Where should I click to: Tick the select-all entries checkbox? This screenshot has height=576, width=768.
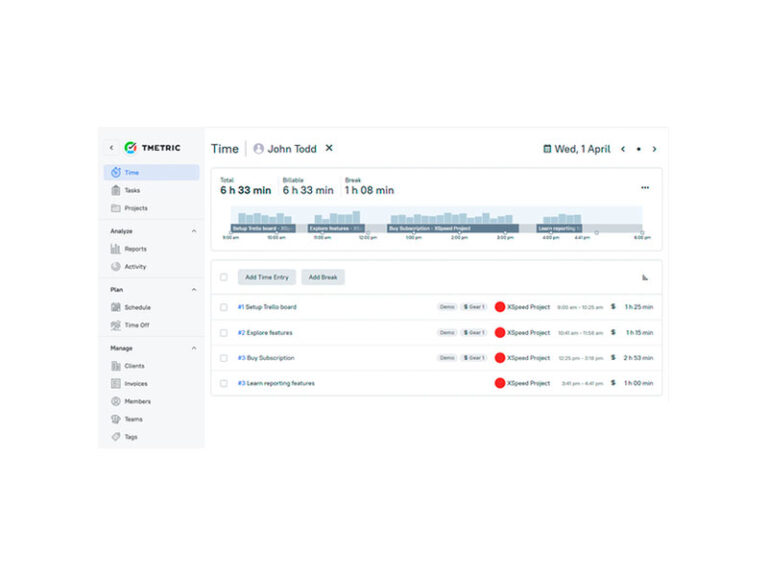click(224, 277)
